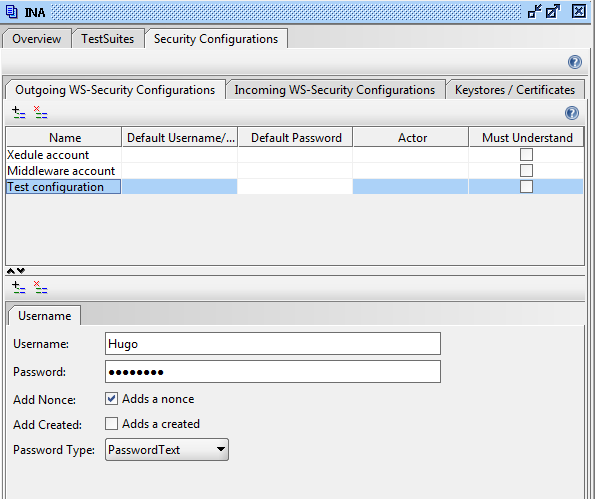The width and height of the screenshot is (596, 499).
Task: Close the INA window
Action: point(579,11)
